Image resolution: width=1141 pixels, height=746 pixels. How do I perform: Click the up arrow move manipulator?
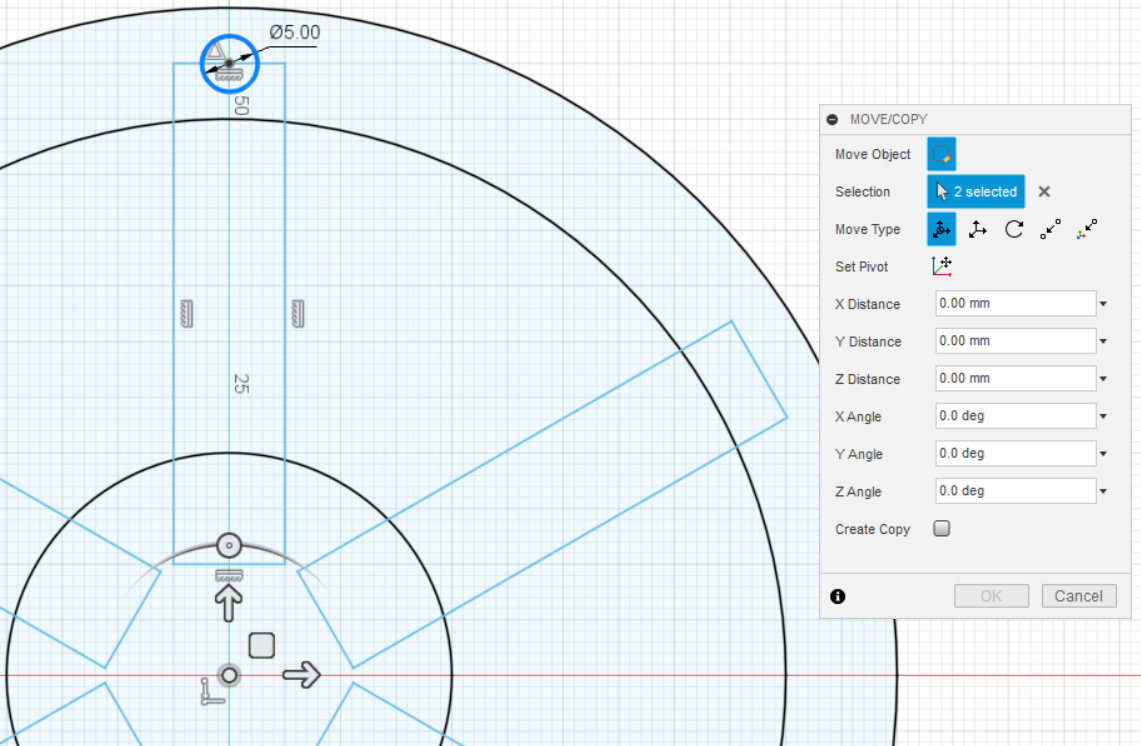coord(228,603)
